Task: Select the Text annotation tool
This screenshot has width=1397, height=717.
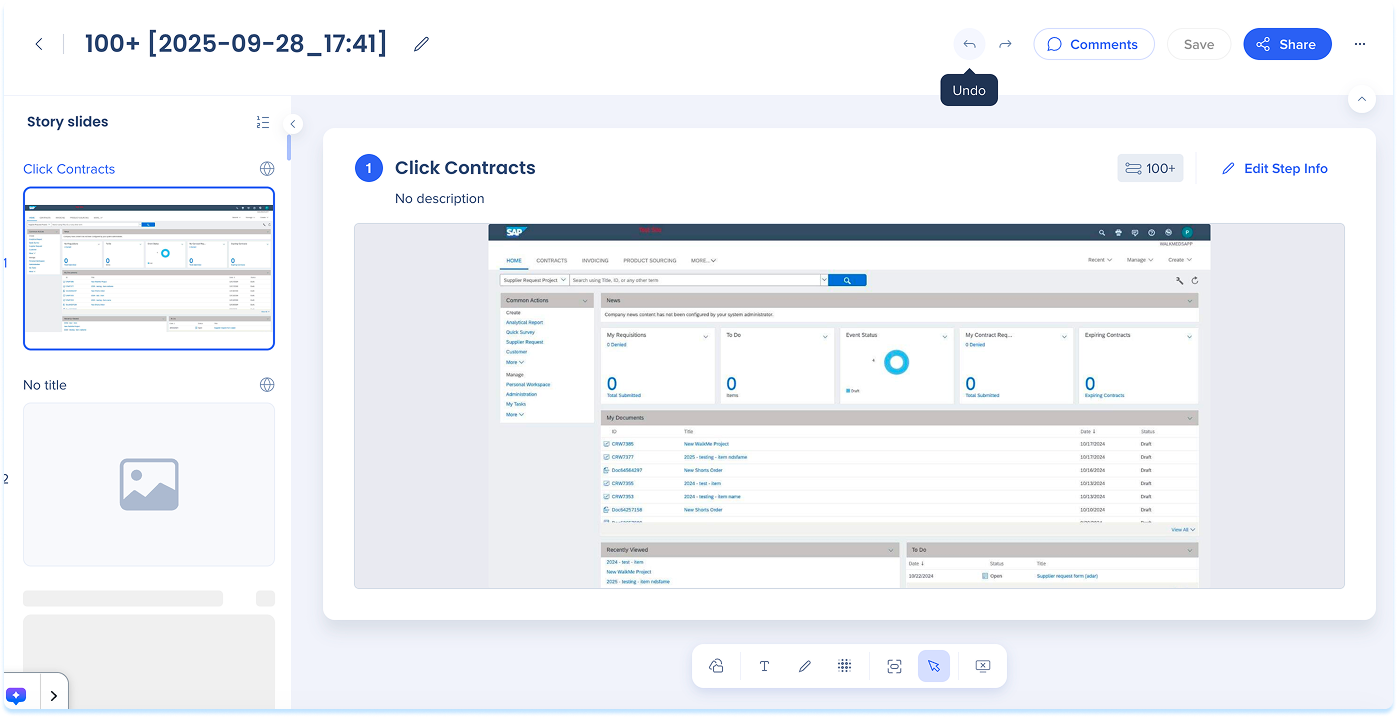Action: [x=764, y=666]
